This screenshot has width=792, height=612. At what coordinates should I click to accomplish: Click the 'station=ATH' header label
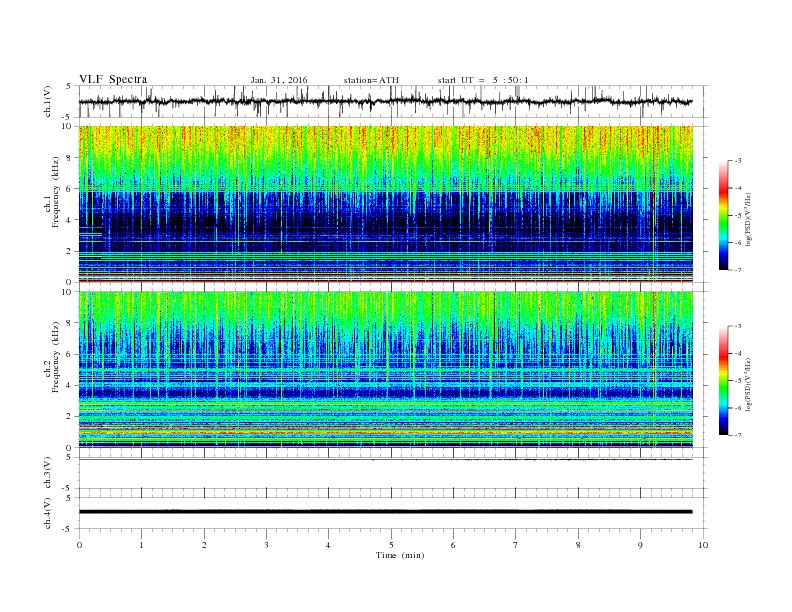pyautogui.click(x=371, y=80)
